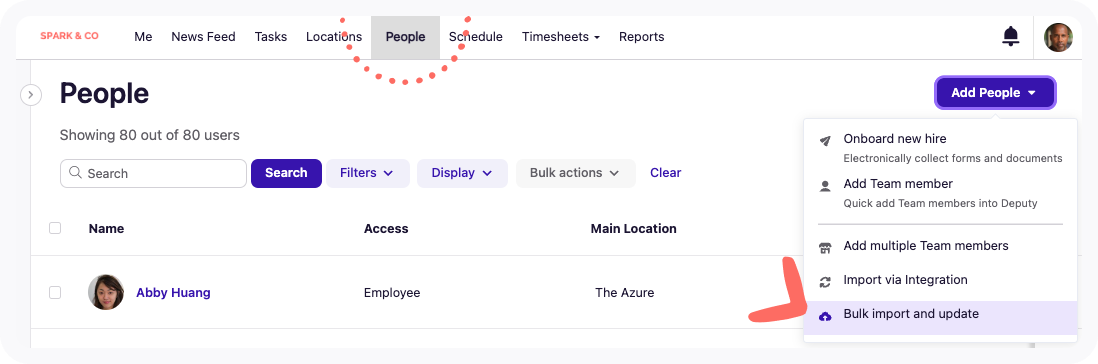This screenshot has width=1098, height=364.
Task: Click the paper plane Onboard new hire icon
Action: pos(825,141)
